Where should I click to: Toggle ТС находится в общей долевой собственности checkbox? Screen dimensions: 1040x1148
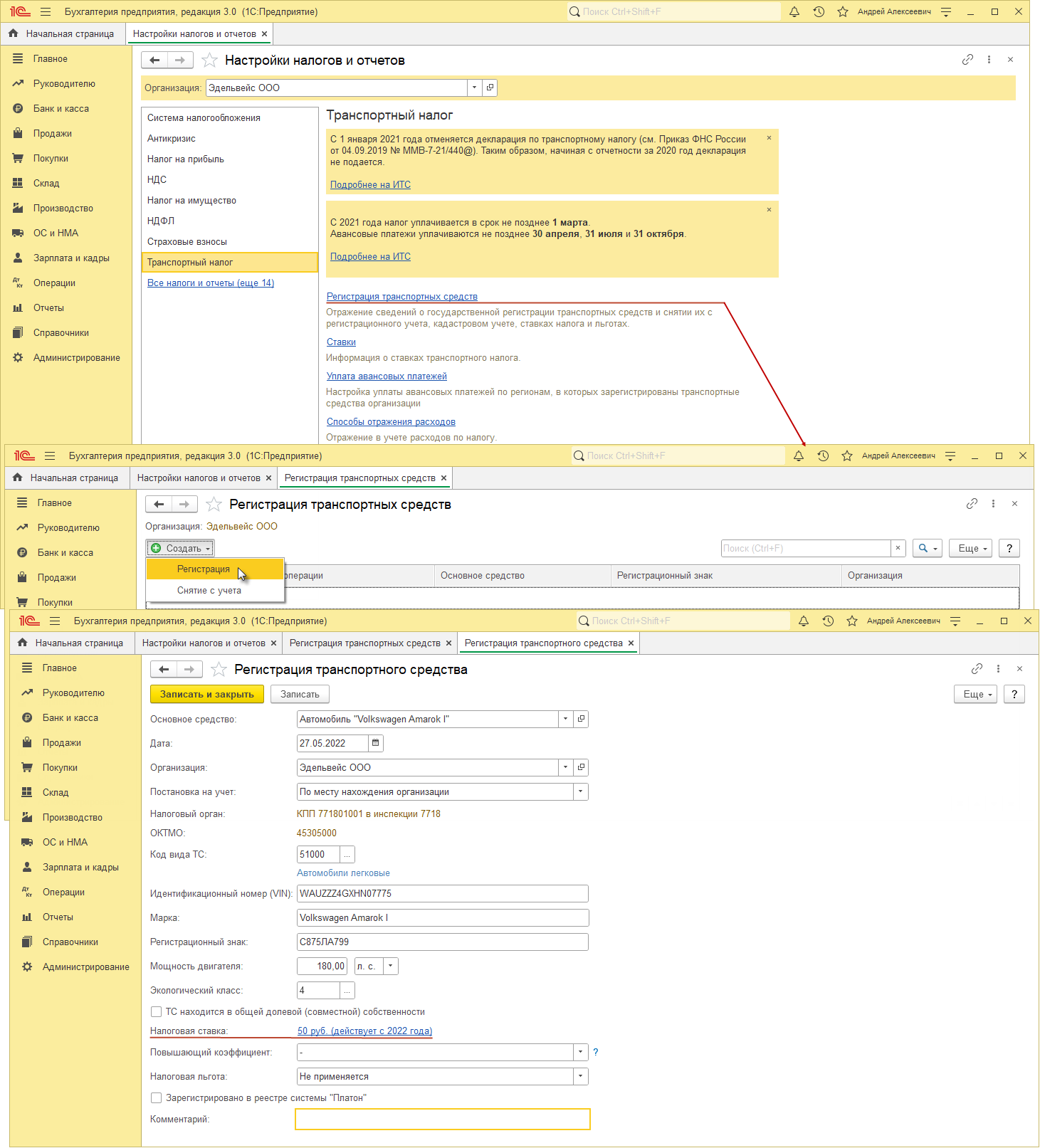coord(157,1011)
